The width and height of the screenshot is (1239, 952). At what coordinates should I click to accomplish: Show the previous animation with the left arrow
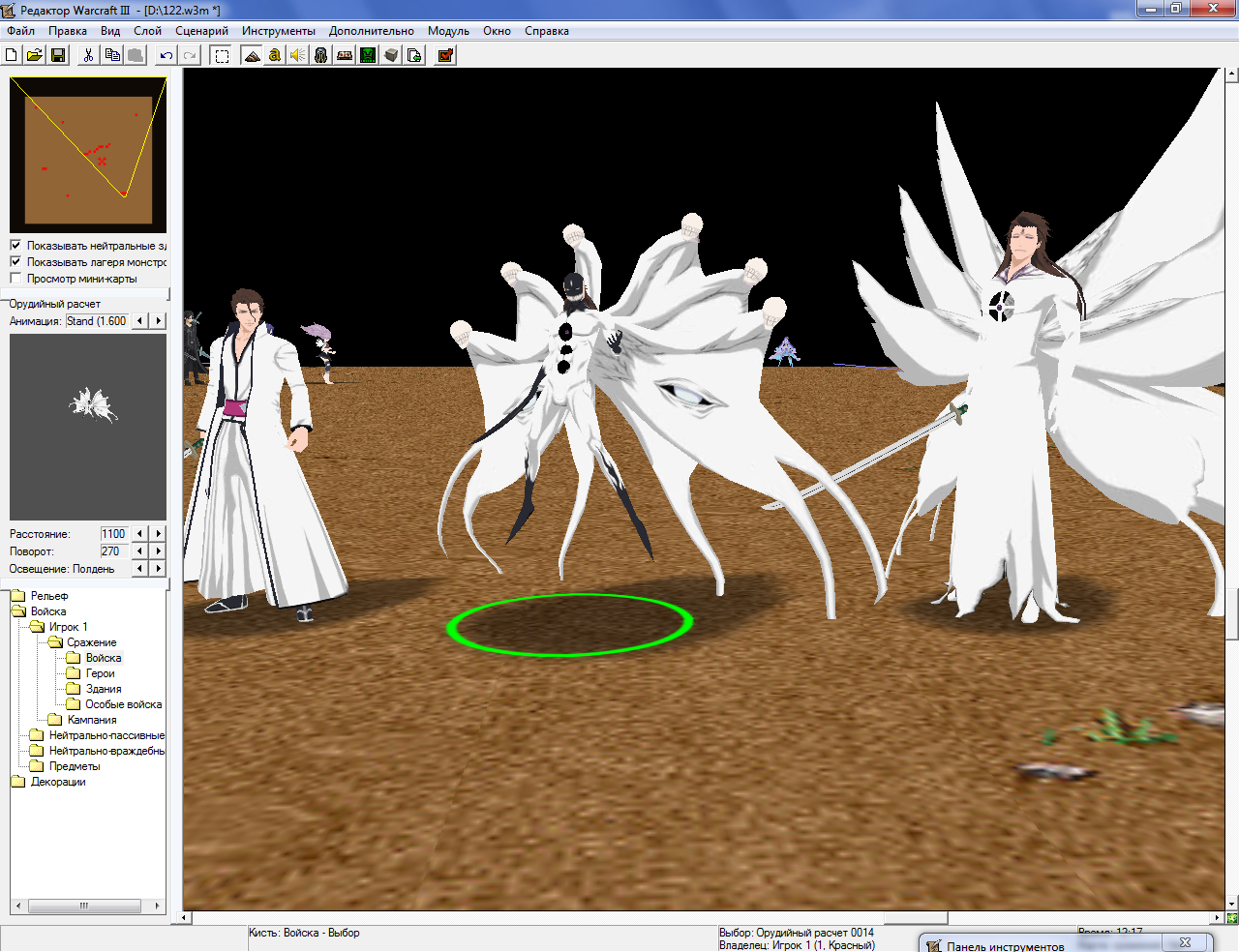pyautogui.click(x=140, y=321)
